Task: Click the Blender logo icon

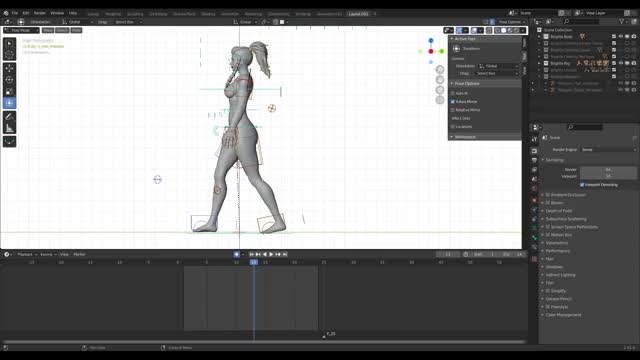Action: [x=6, y=13]
